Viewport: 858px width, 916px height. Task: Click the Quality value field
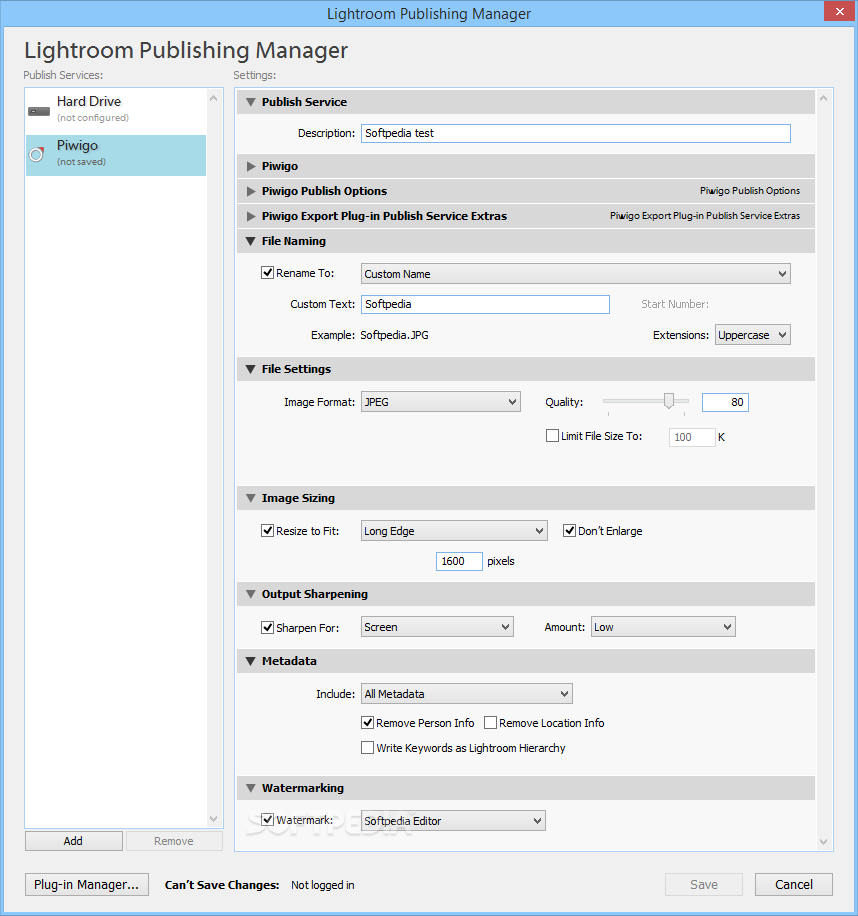pyautogui.click(x=725, y=402)
